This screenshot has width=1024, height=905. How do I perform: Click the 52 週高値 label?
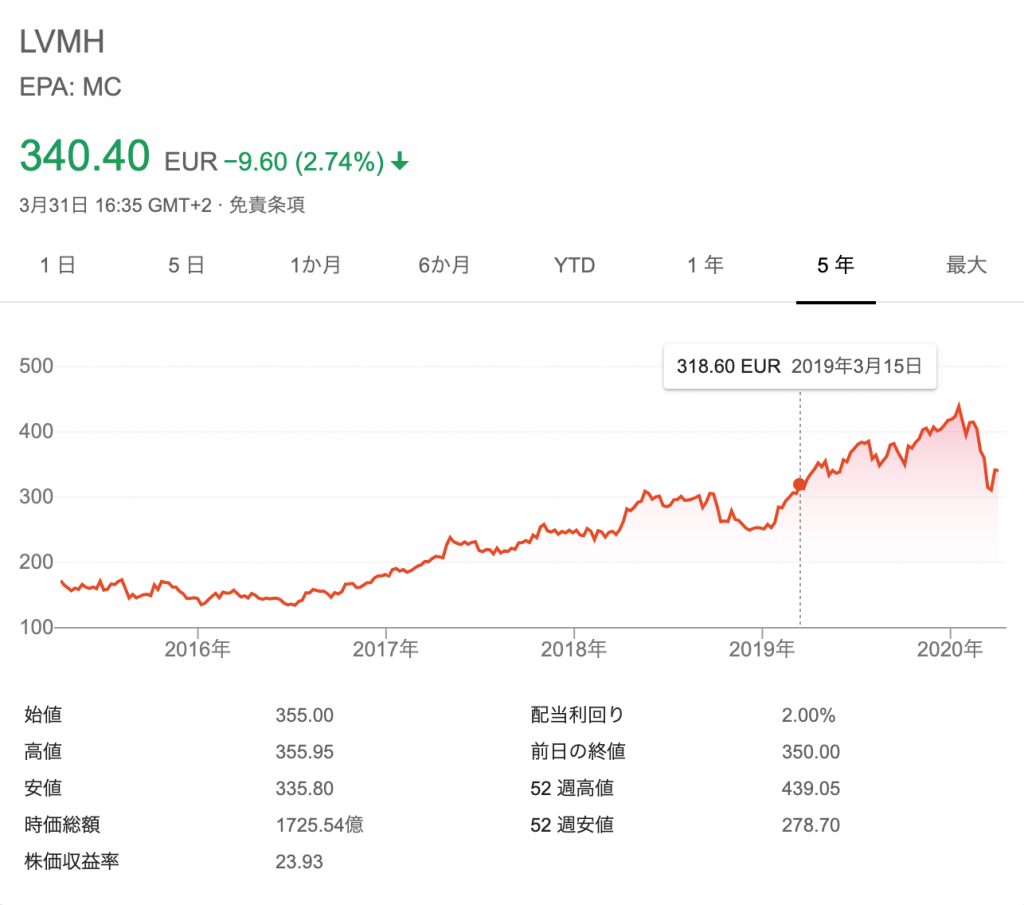click(572, 788)
